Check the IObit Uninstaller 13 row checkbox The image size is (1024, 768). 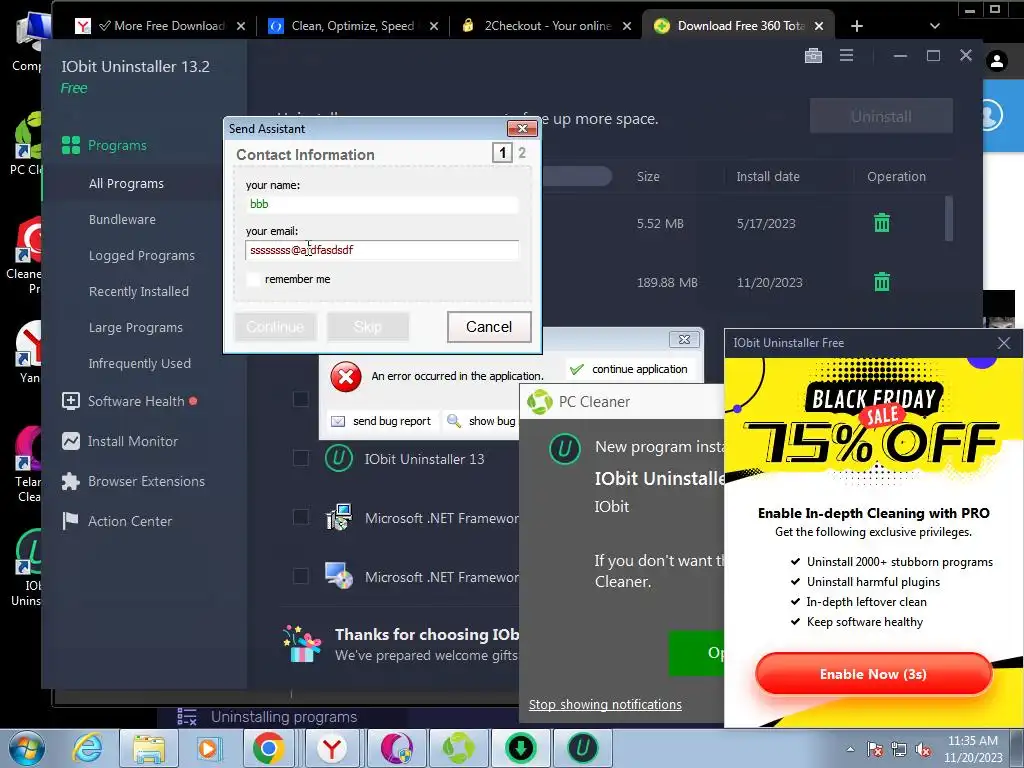click(x=301, y=458)
